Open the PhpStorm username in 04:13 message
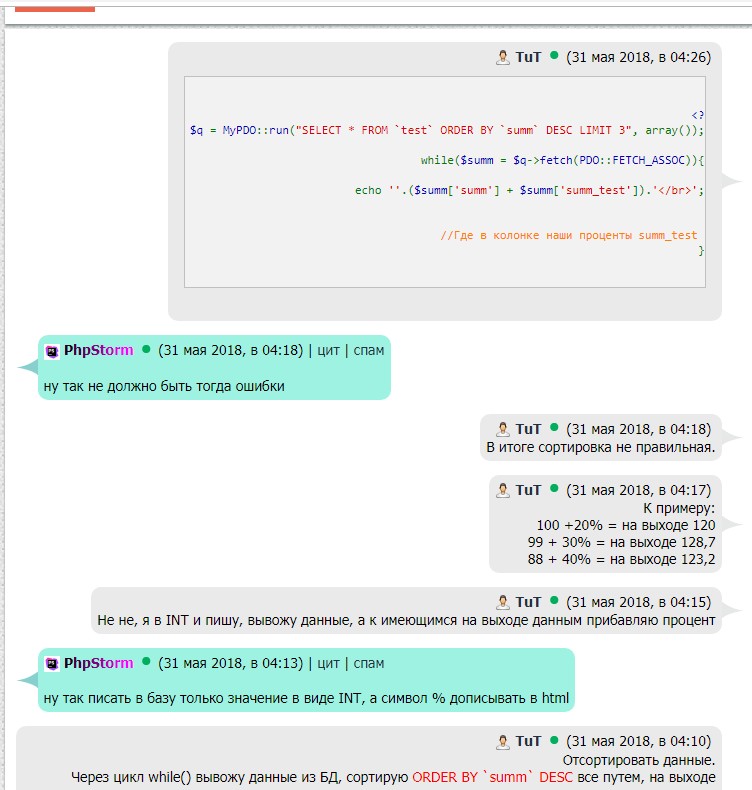Viewport: 752px width, 790px height. [x=98, y=663]
